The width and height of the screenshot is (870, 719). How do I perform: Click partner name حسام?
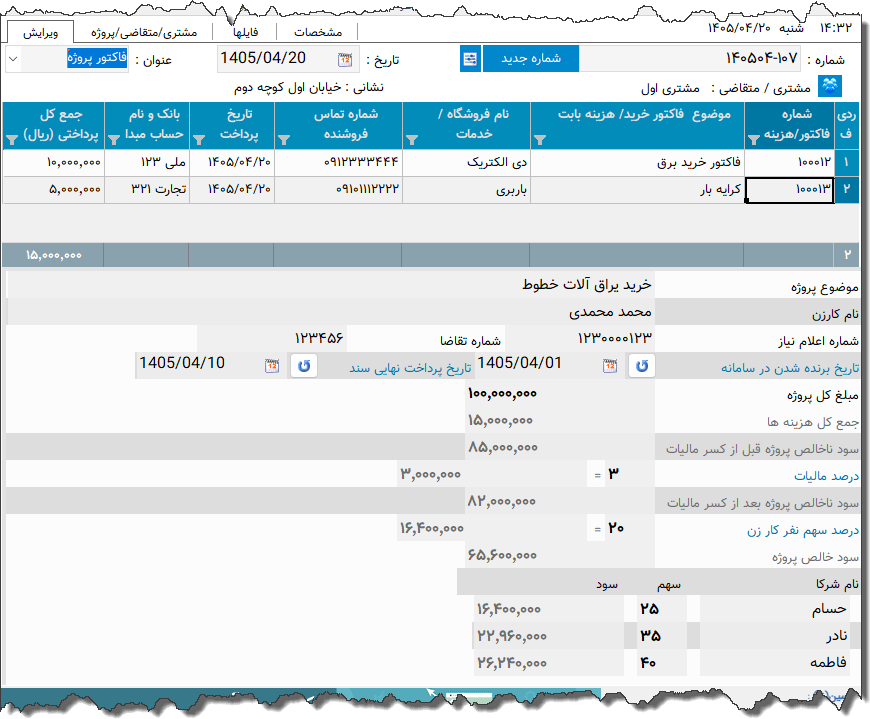777,609
